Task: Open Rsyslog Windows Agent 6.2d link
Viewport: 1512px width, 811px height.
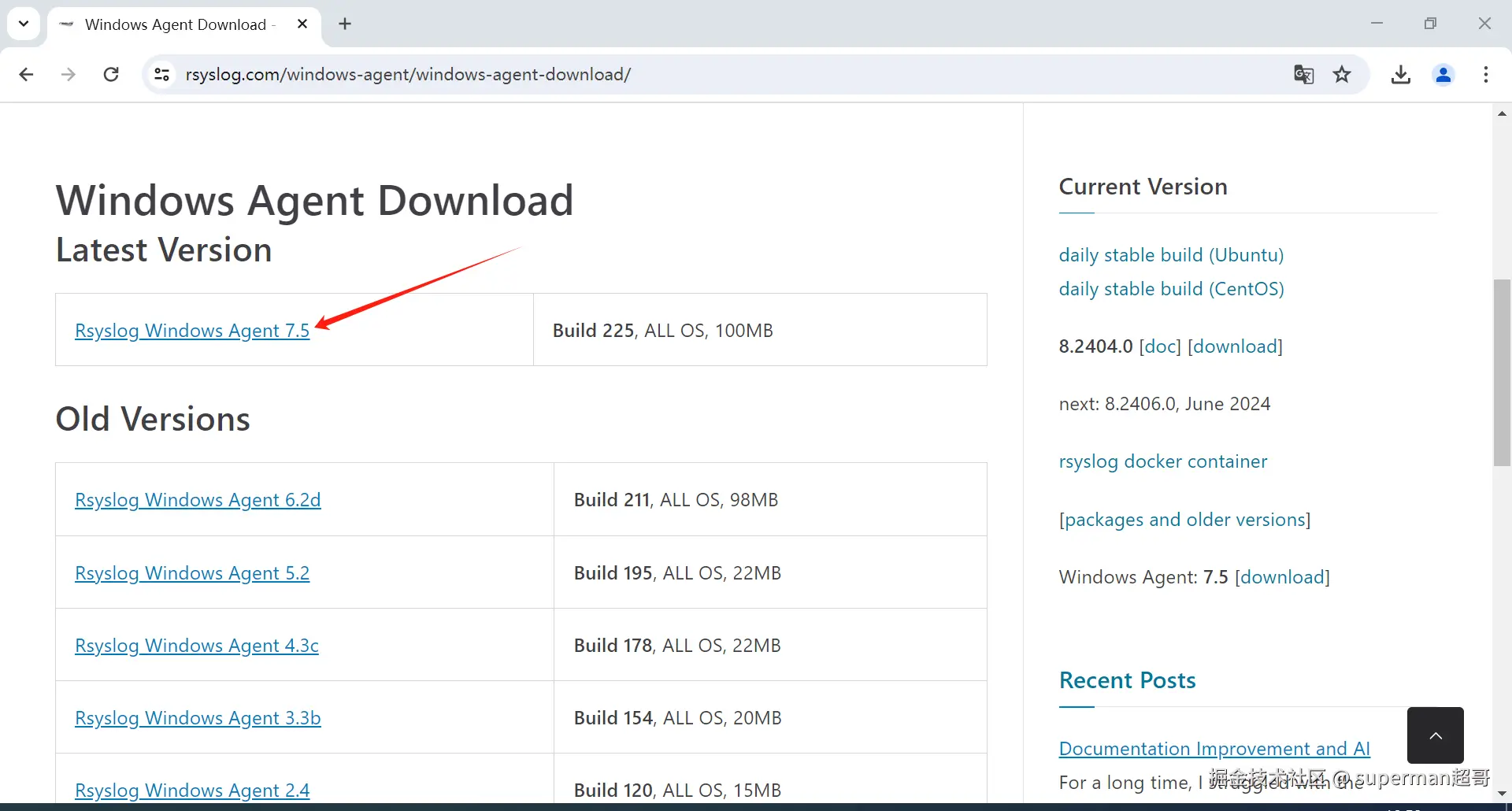Action: coord(198,500)
